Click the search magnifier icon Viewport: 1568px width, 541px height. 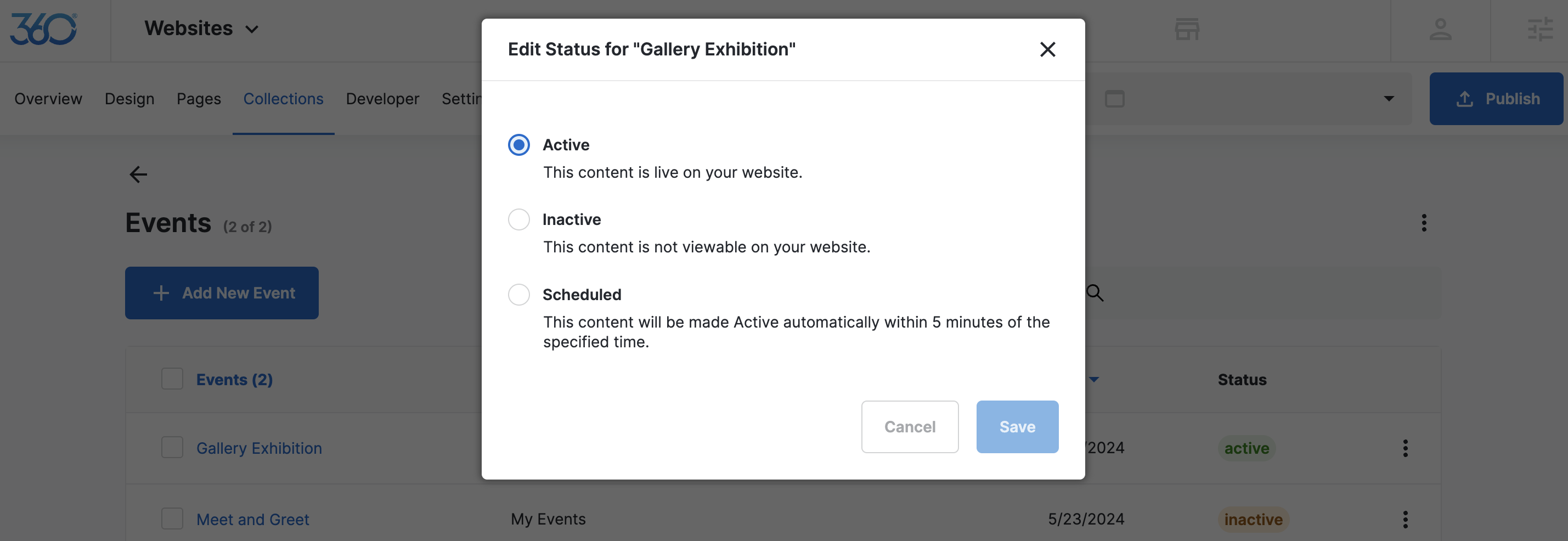click(x=1095, y=292)
